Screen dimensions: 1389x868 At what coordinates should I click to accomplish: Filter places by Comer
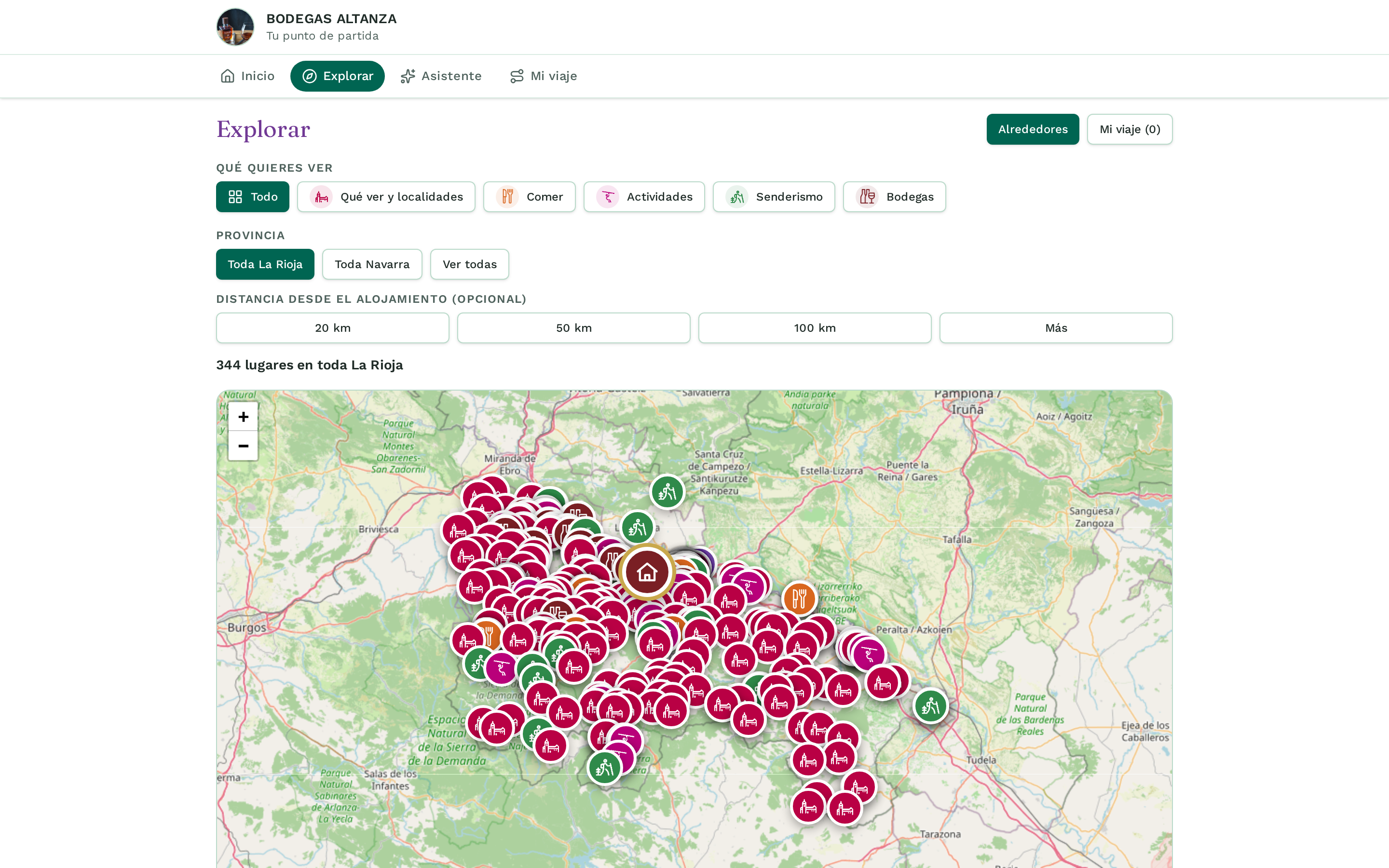click(529, 197)
